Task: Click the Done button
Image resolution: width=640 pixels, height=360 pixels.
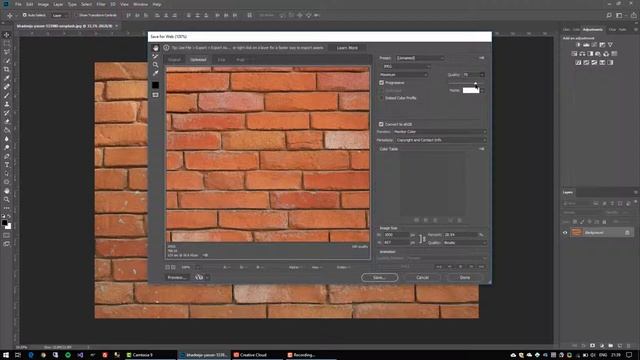Action: tap(465, 278)
